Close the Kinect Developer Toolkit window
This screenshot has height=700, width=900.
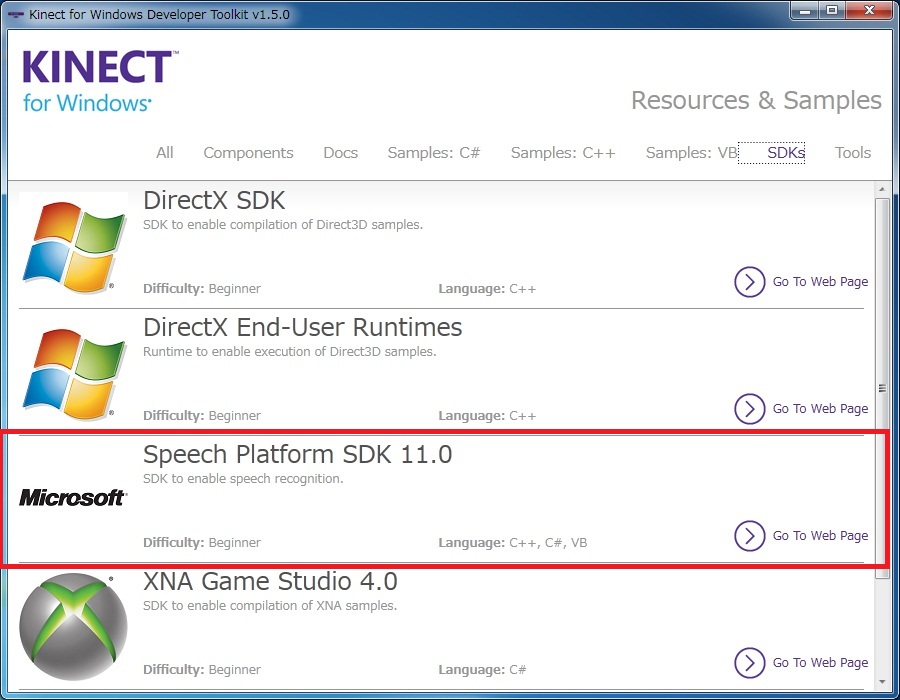(870, 10)
